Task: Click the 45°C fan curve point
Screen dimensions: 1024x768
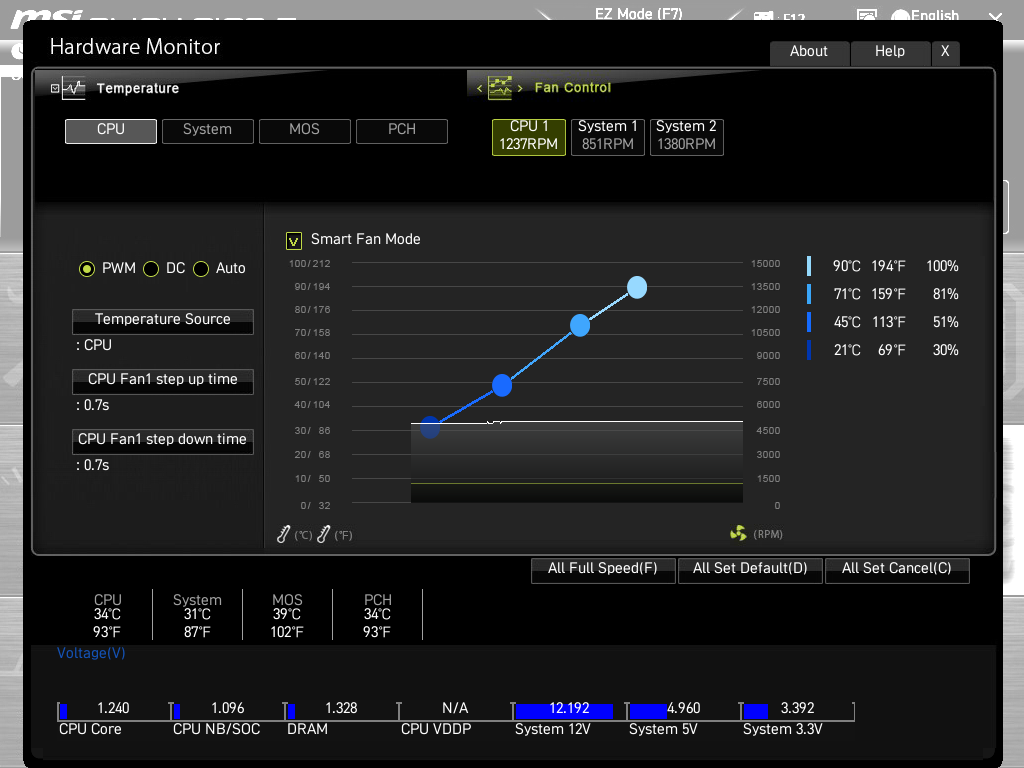Action: coord(502,385)
